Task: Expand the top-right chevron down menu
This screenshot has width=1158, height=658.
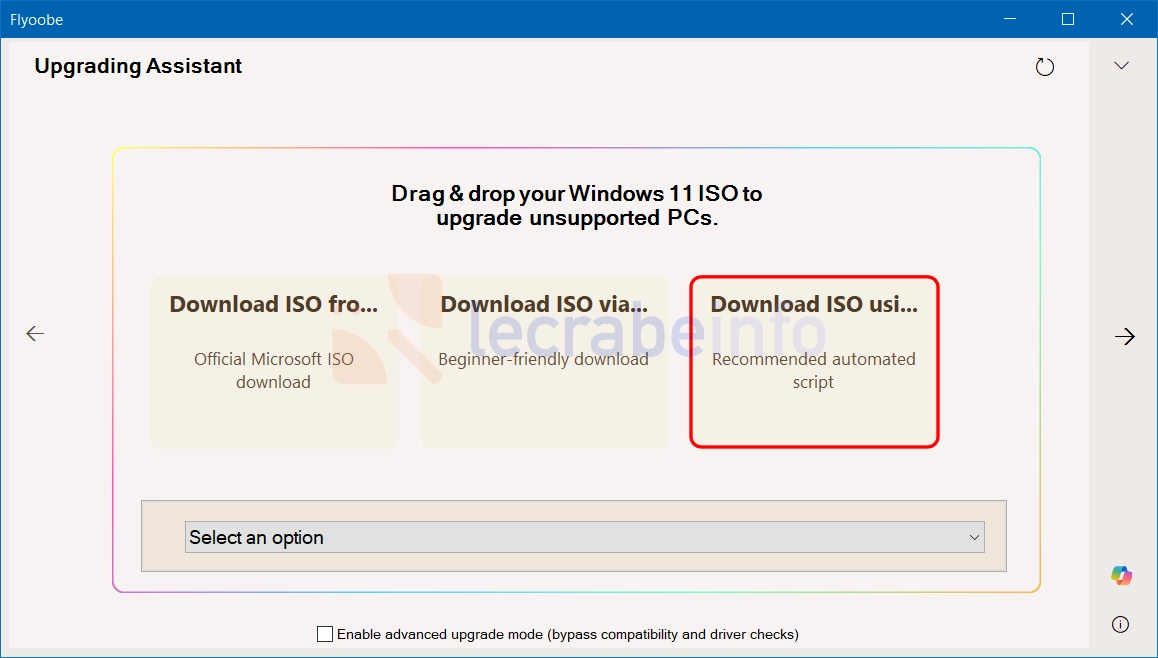Action: (x=1121, y=66)
